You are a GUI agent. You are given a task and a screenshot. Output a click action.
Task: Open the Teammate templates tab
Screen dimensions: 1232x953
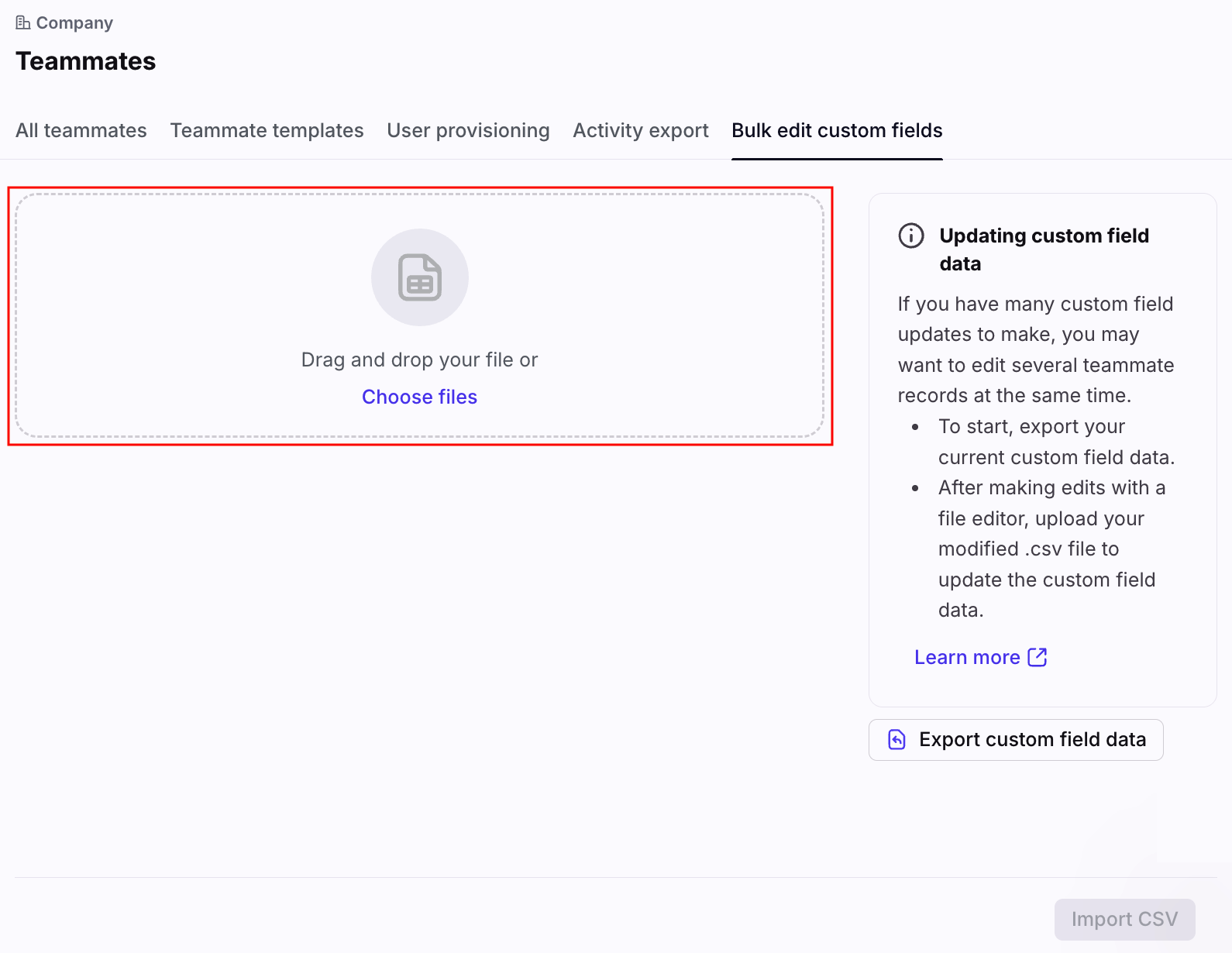(267, 130)
